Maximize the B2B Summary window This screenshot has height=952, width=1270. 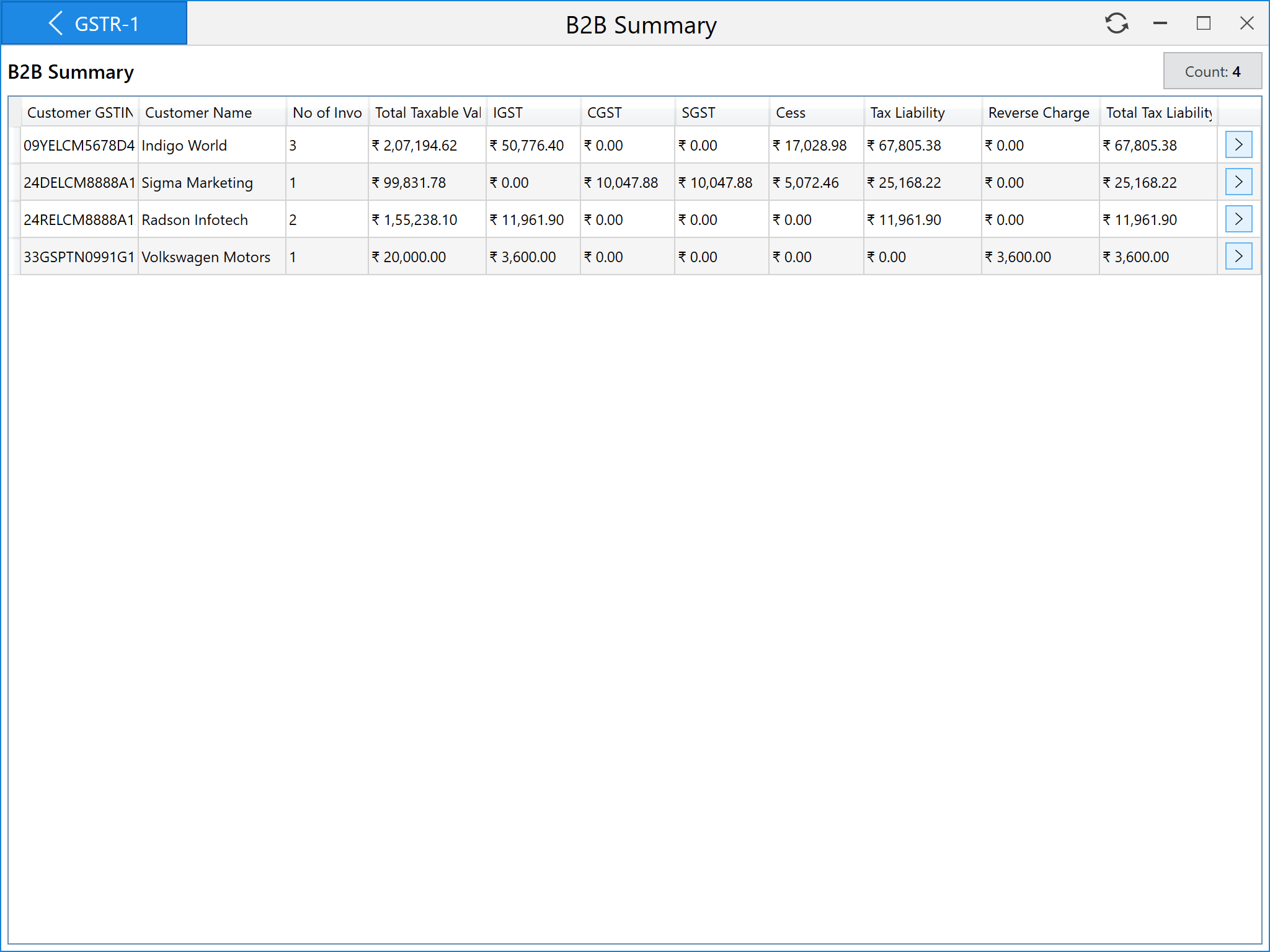tap(1203, 24)
